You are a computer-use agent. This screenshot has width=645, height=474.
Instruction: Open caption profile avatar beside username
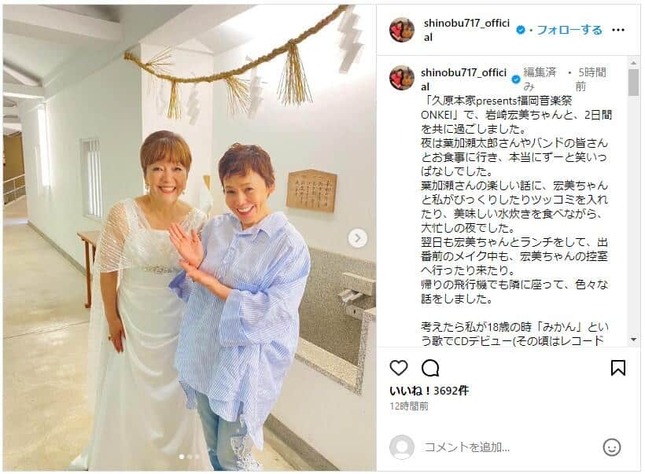point(402,78)
